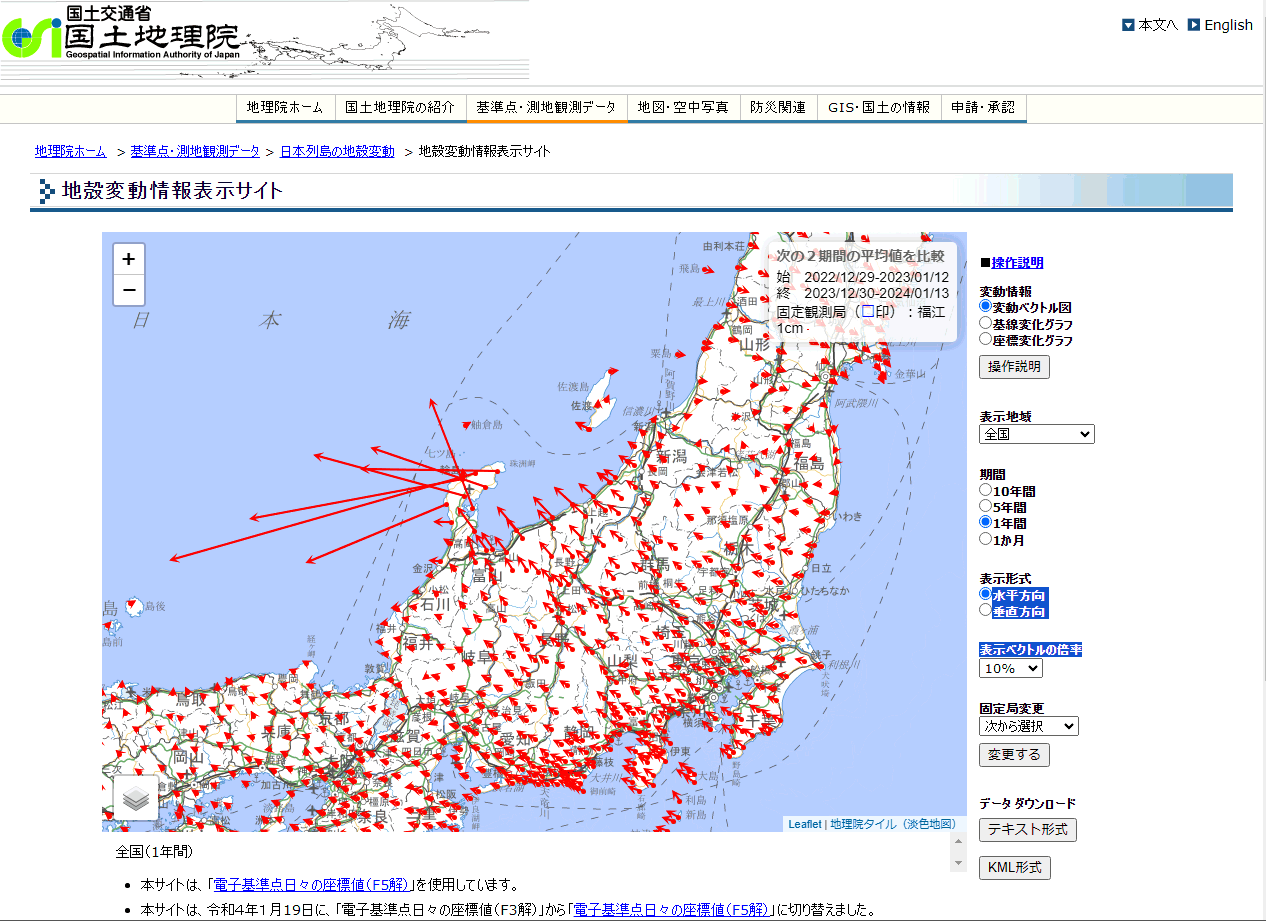Screen dimensions: 1266x921
Task: Download data via テキスト形式 button
Action: point(1027,829)
